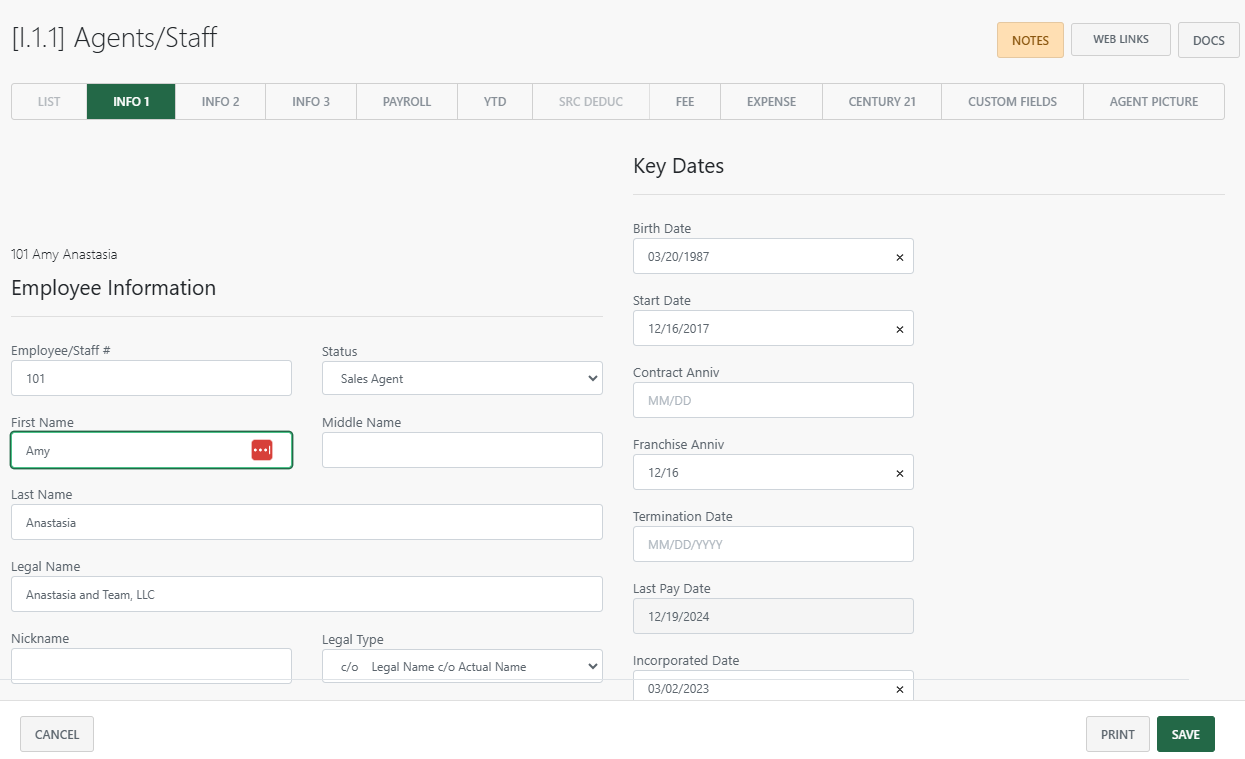Open the INFO 2 tab
This screenshot has height=759, width=1245.
point(220,101)
